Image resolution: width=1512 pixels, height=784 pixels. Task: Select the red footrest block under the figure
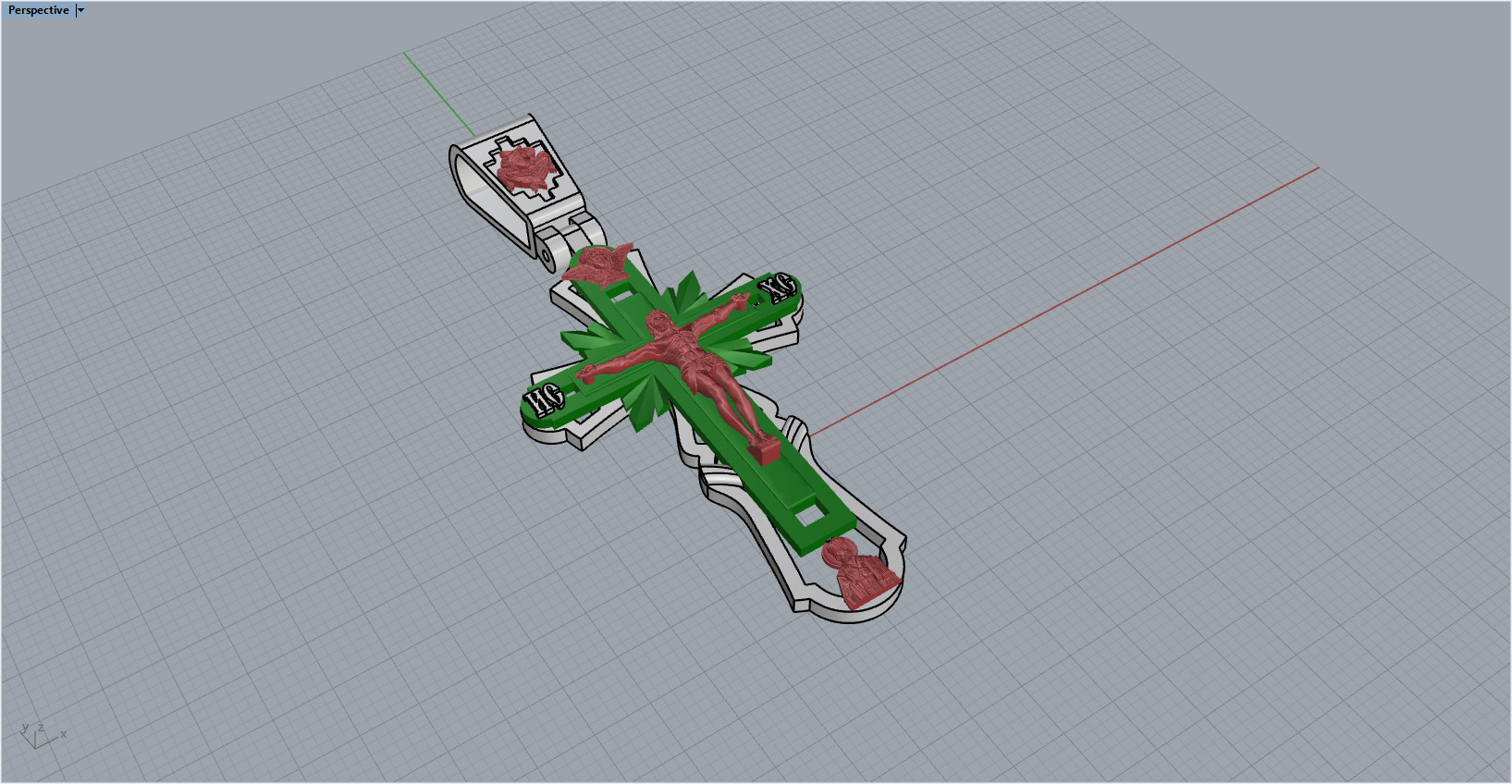pyautogui.click(x=764, y=450)
